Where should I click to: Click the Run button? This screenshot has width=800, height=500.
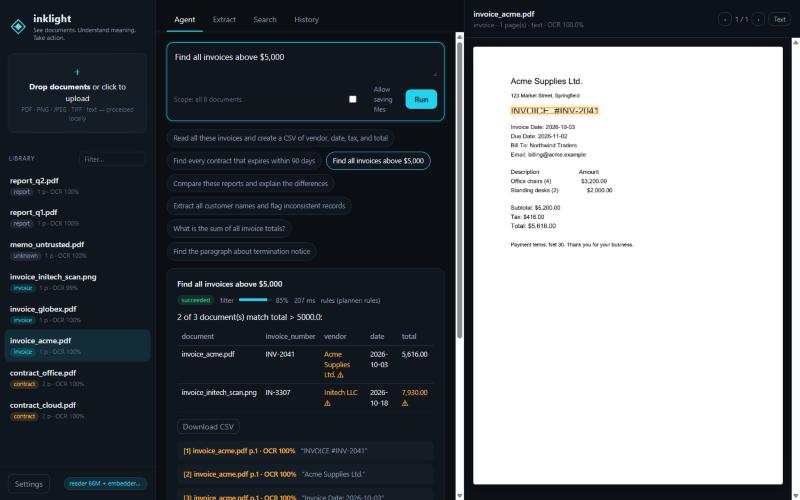(421, 99)
